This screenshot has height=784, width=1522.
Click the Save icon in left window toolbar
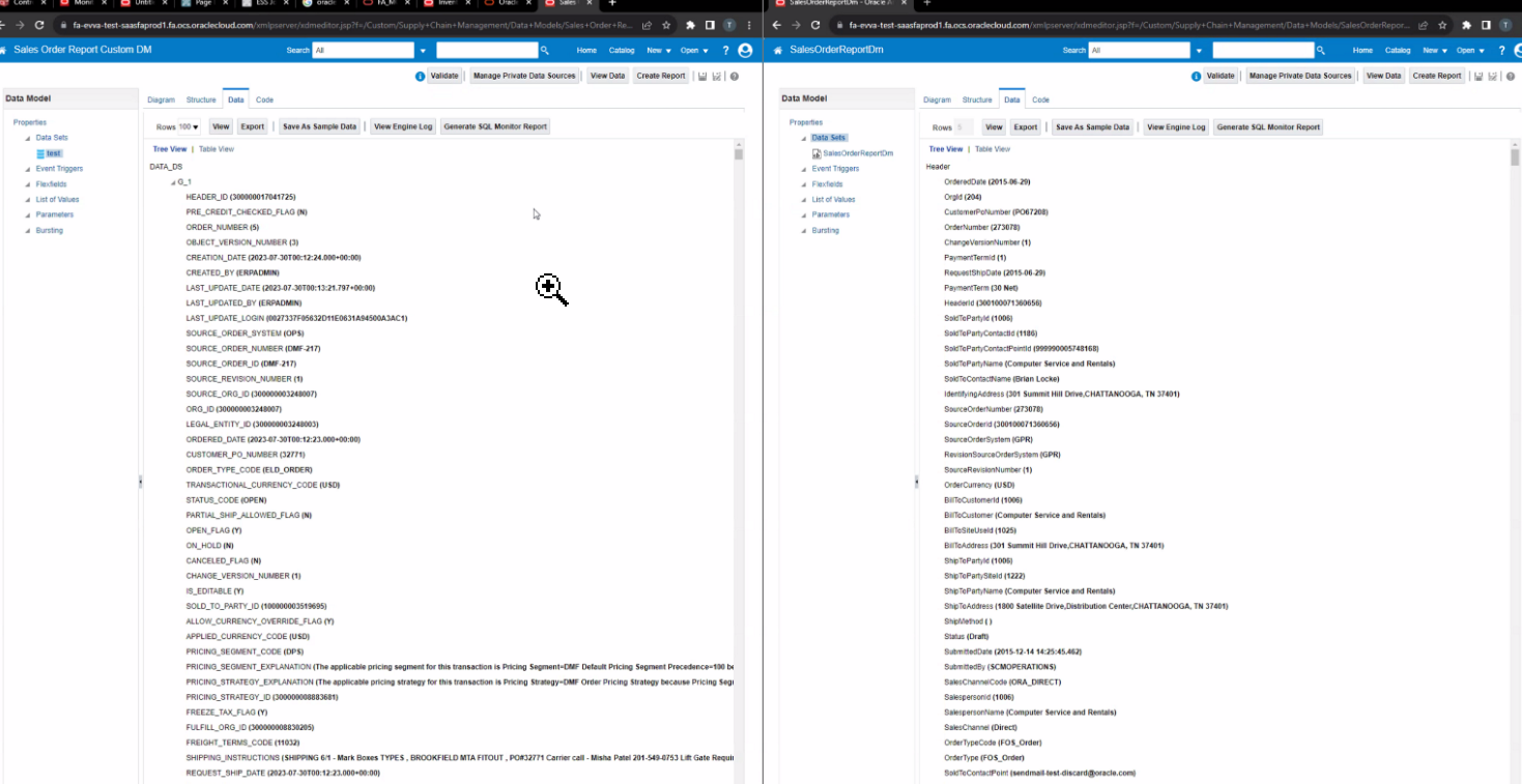pos(702,76)
